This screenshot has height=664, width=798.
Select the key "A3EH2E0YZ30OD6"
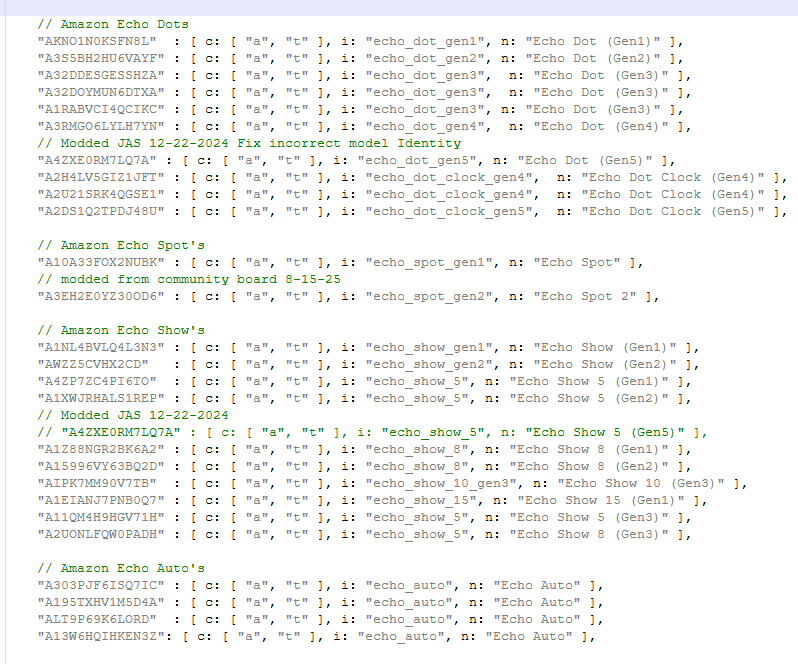pyautogui.click(x=101, y=296)
